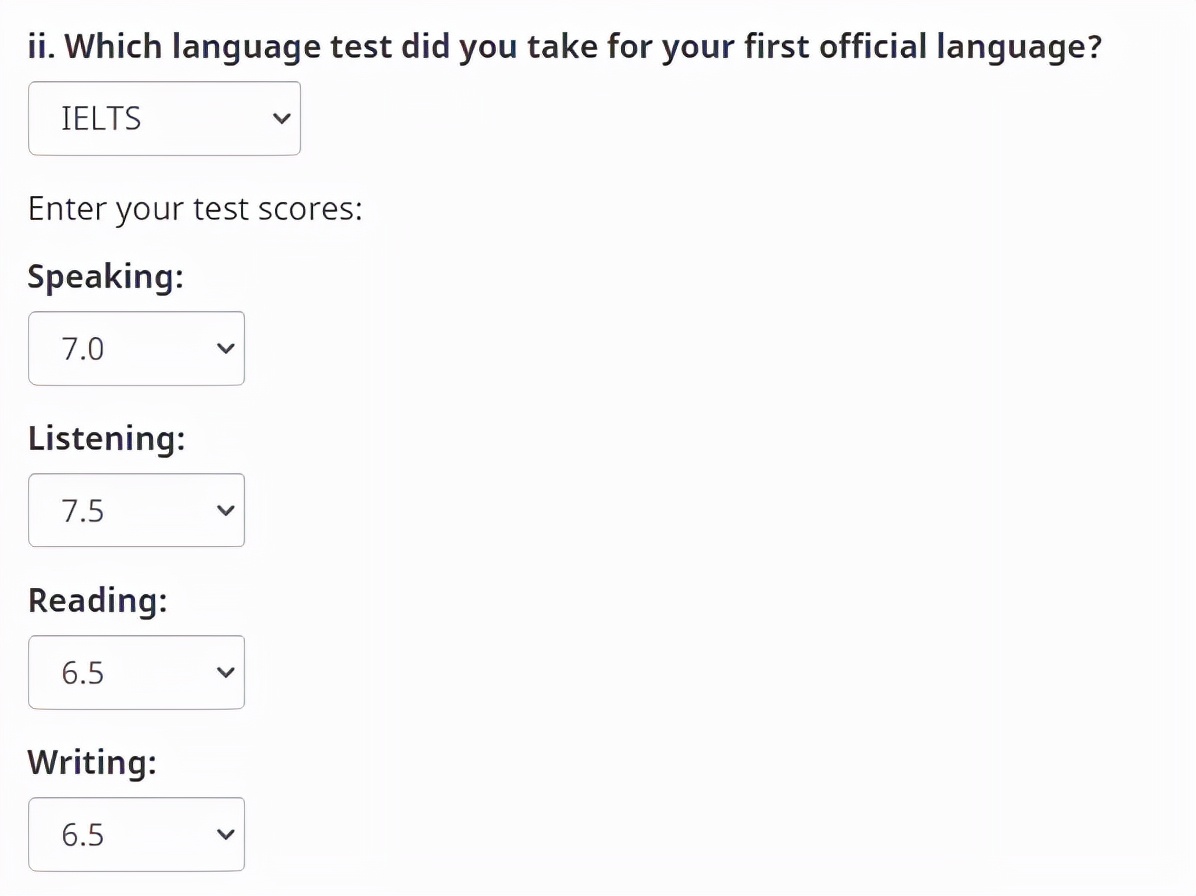Expand the Reading score dropdown
The width and height of the screenshot is (1196, 896).
(137, 673)
